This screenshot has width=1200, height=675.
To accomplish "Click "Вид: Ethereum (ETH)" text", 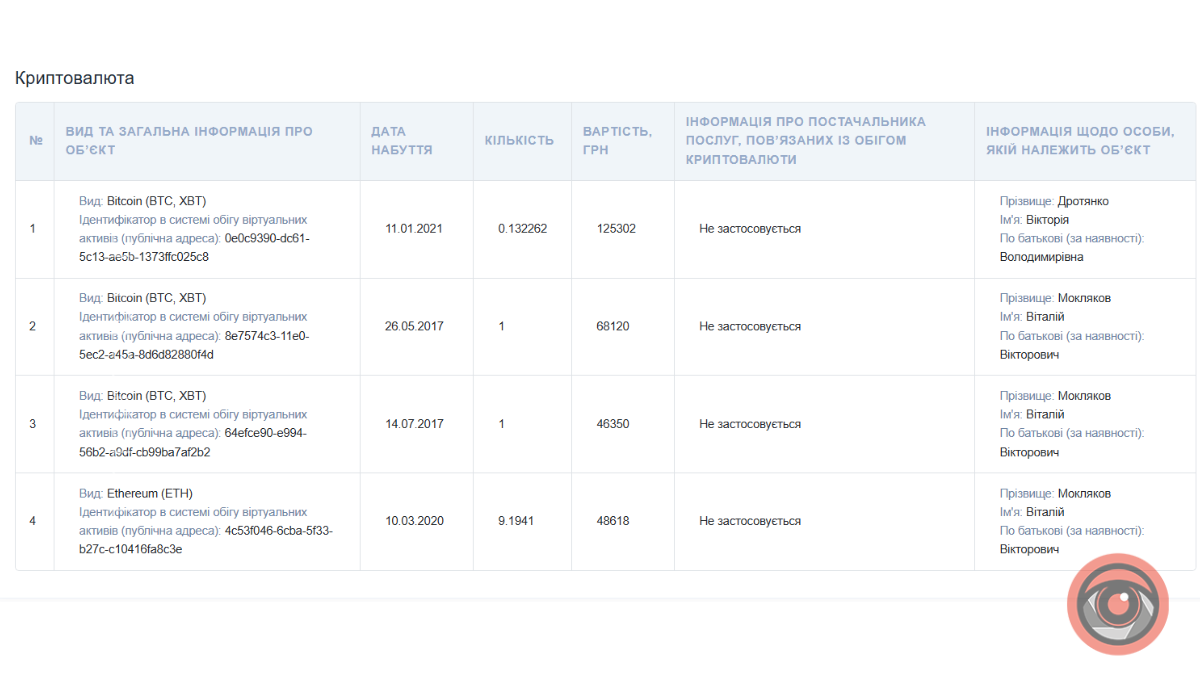I will 136,493.
